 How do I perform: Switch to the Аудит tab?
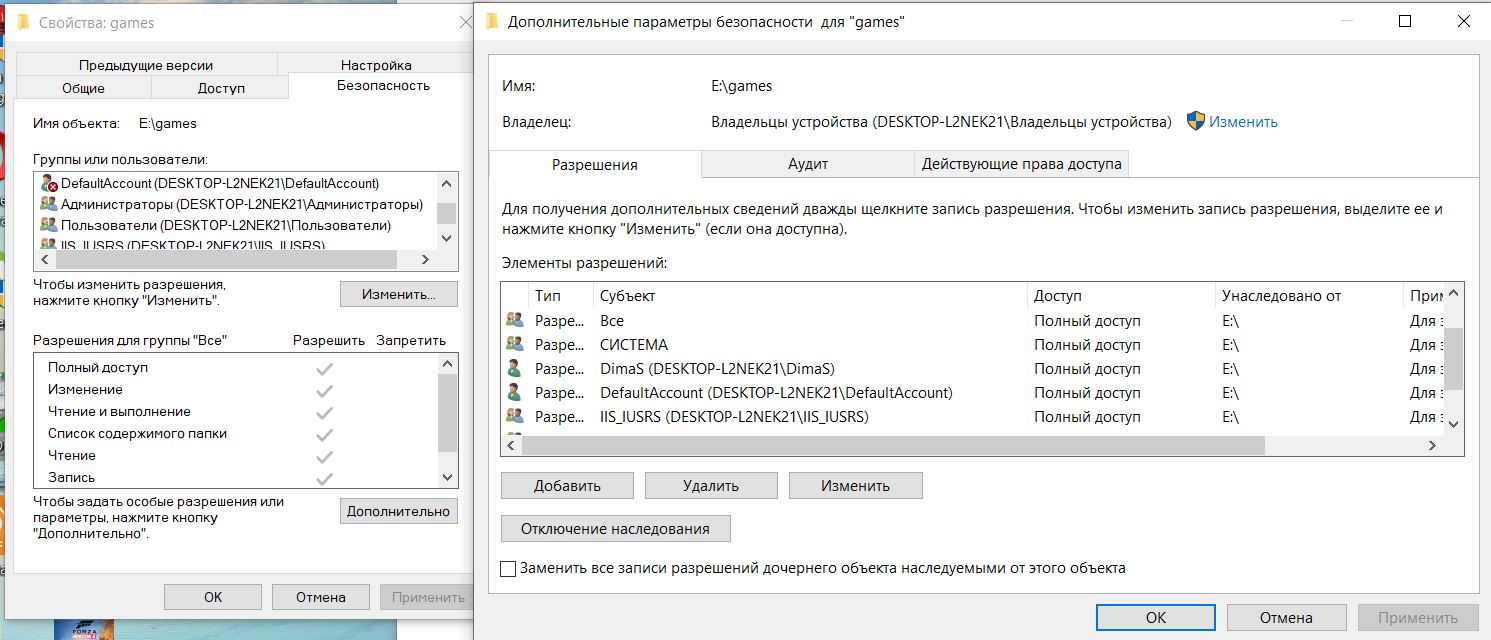(807, 164)
